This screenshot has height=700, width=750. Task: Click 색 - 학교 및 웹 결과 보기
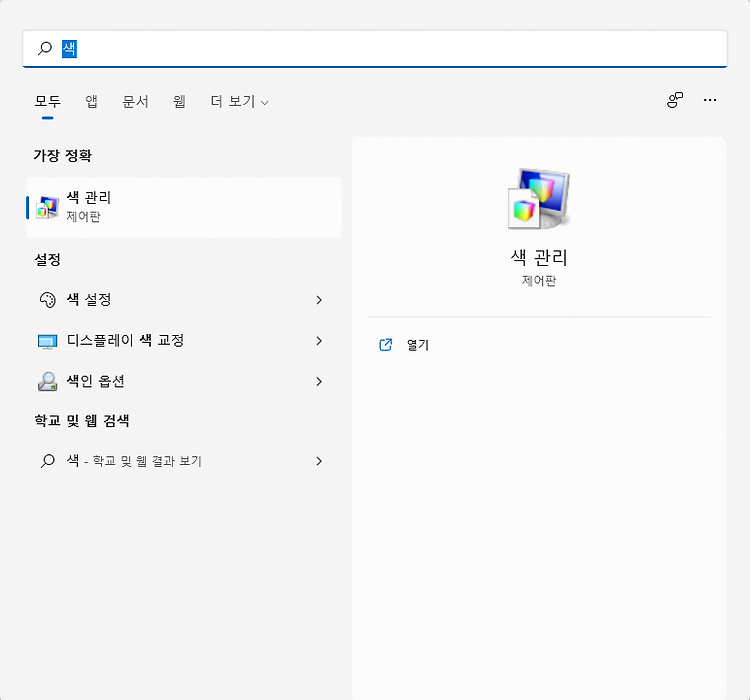tap(184, 461)
